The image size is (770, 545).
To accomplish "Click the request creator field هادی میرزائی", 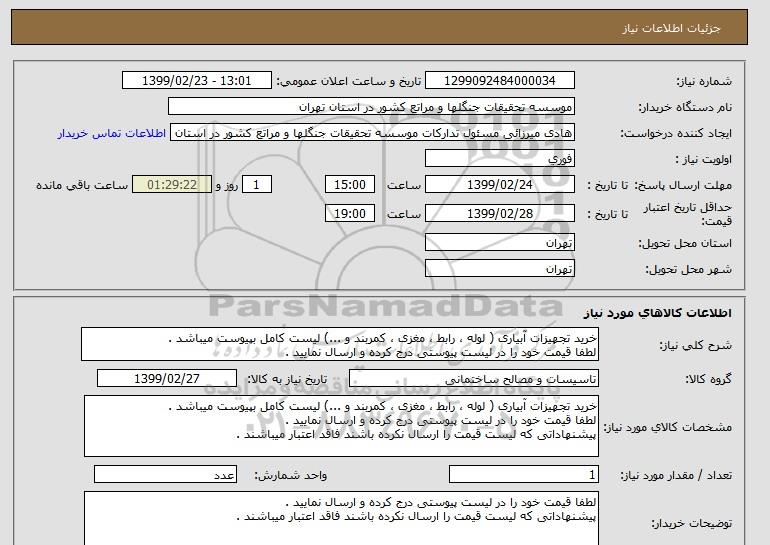I will (x=372, y=133).
